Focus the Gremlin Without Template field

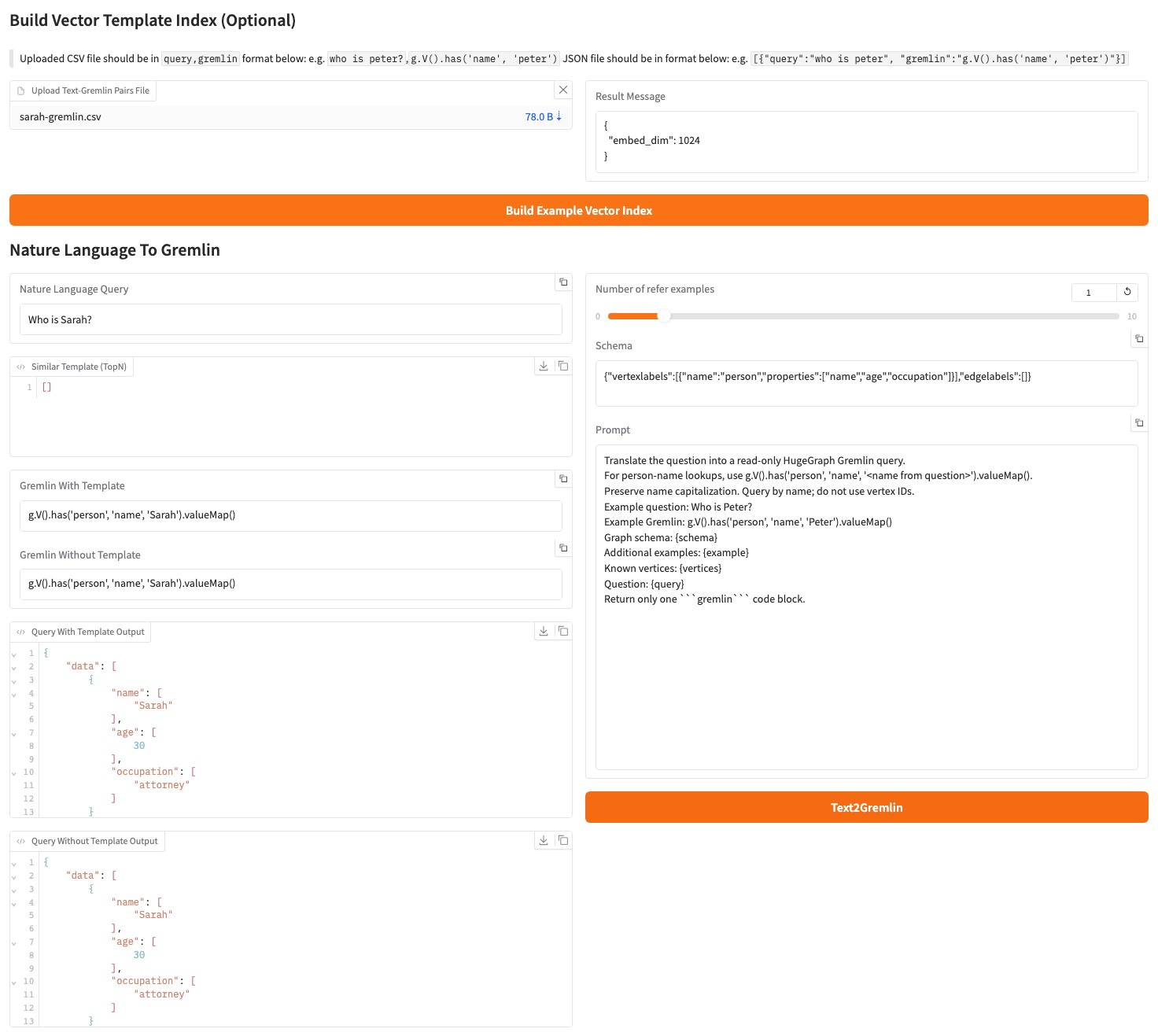click(x=291, y=584)
